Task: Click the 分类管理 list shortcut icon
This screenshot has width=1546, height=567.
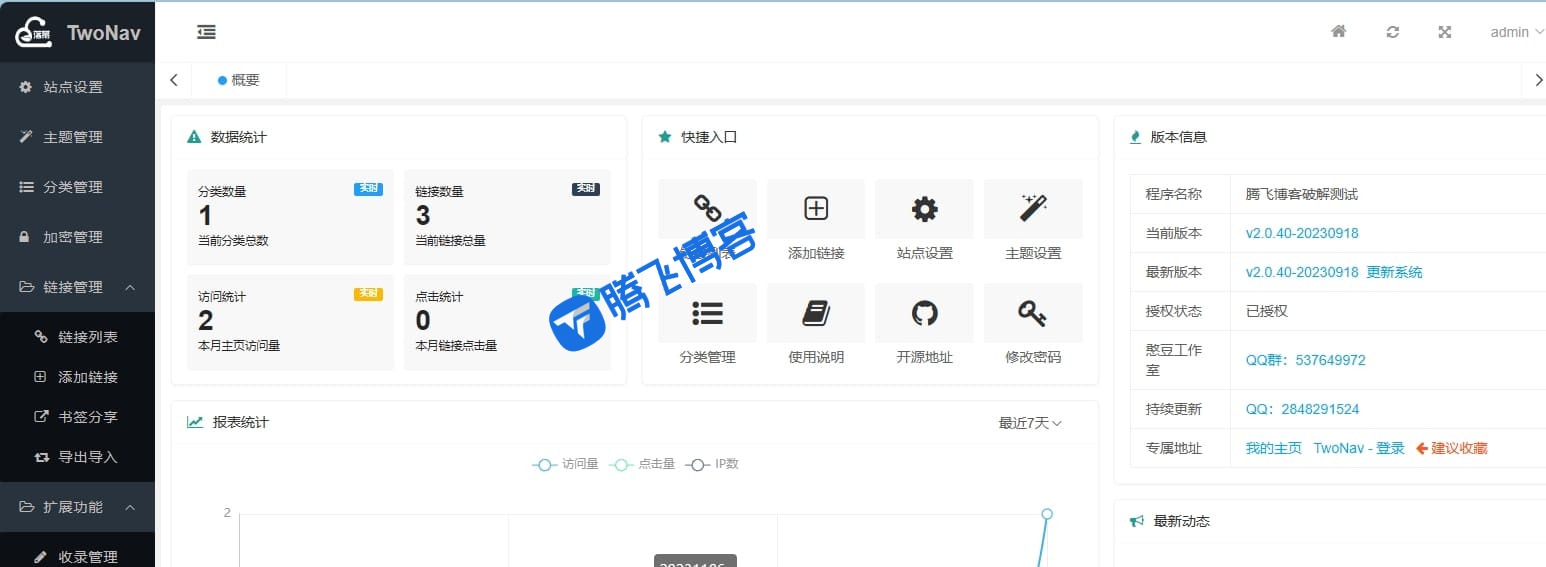Action: click(x=707, y=313)
